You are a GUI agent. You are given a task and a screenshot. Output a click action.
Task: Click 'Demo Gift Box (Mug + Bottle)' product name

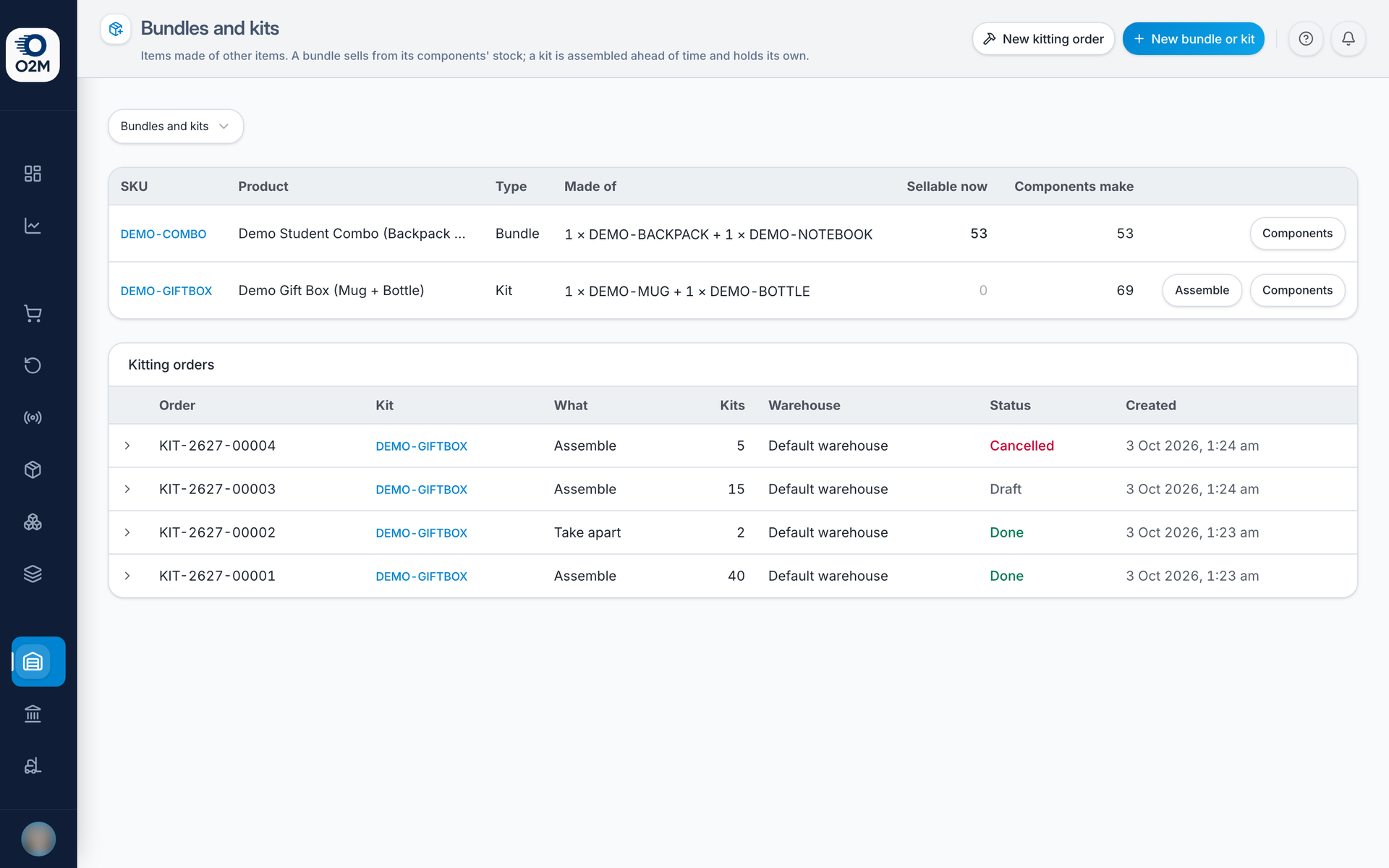(x=331, y=290)
